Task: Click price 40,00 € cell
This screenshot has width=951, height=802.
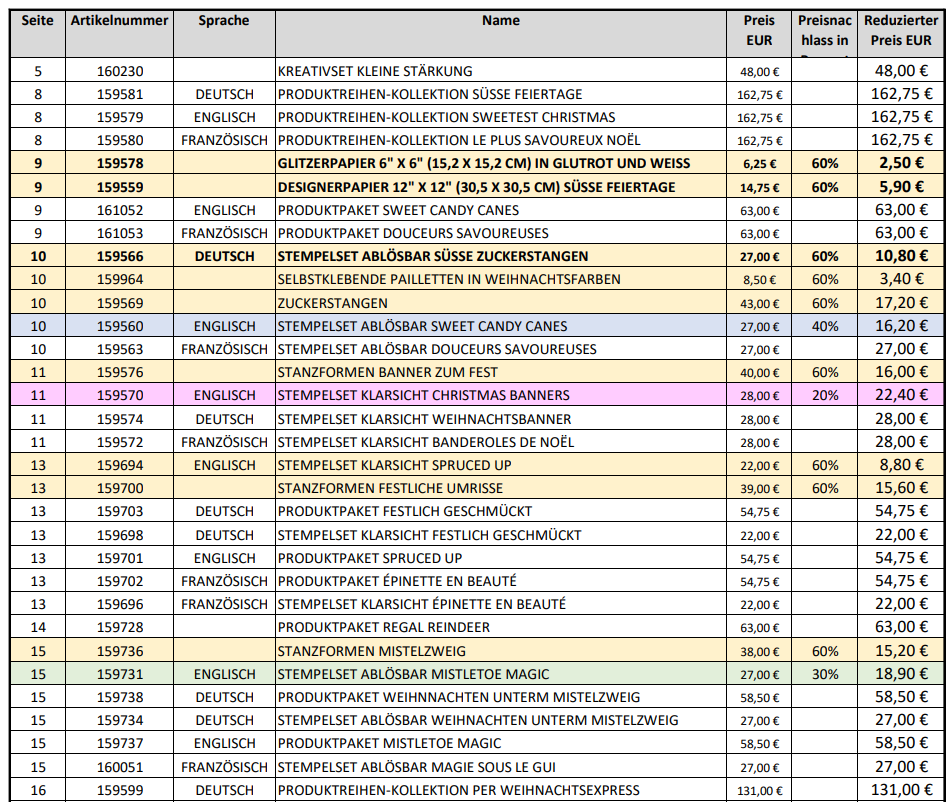Action: pyautogui.click(x=759, y=372)
